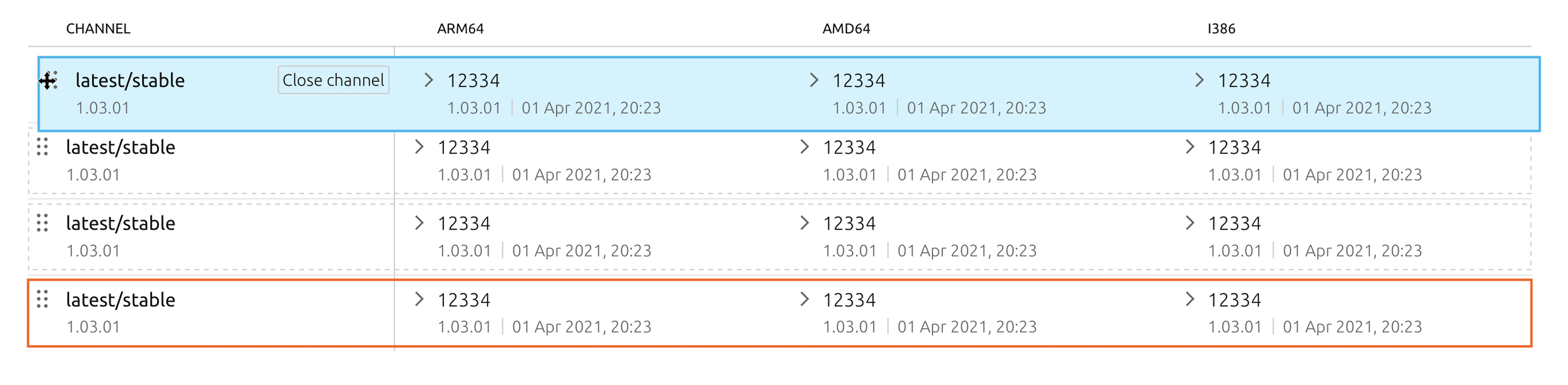Click the CHANNEL column header
Image resolution: width=1568 pixels, height=385 pixels.
(x=98, y=29)
